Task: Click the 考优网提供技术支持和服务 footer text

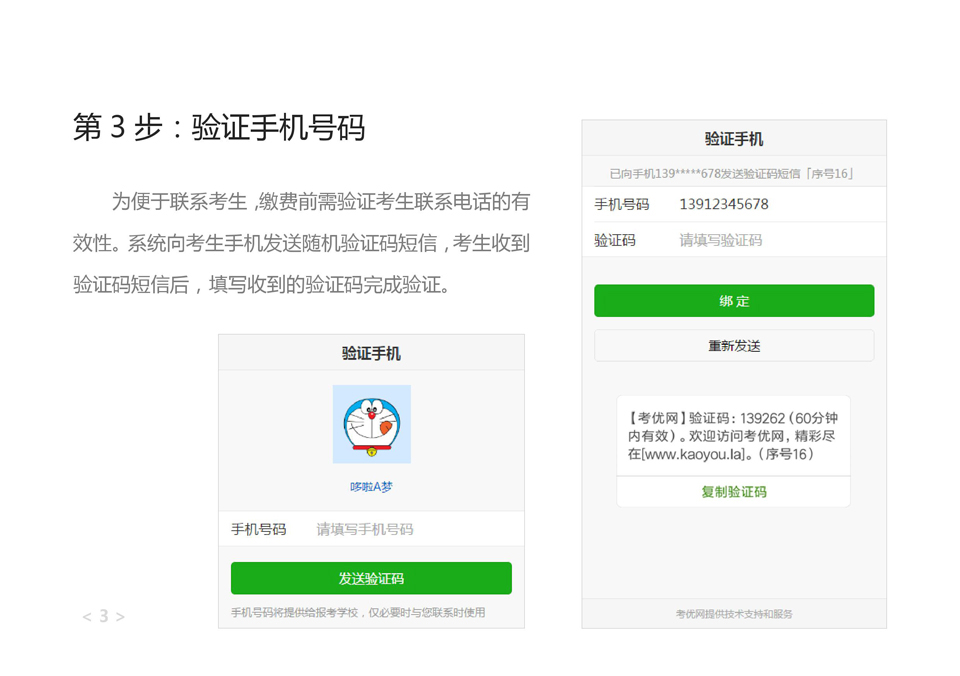Action: tap(734, 614)
